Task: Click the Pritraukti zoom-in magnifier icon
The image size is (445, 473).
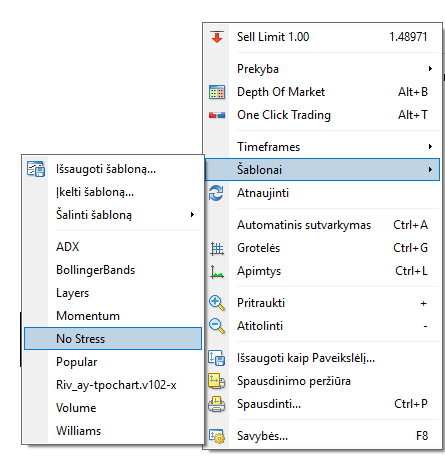Action: click(x=217, y=303)
